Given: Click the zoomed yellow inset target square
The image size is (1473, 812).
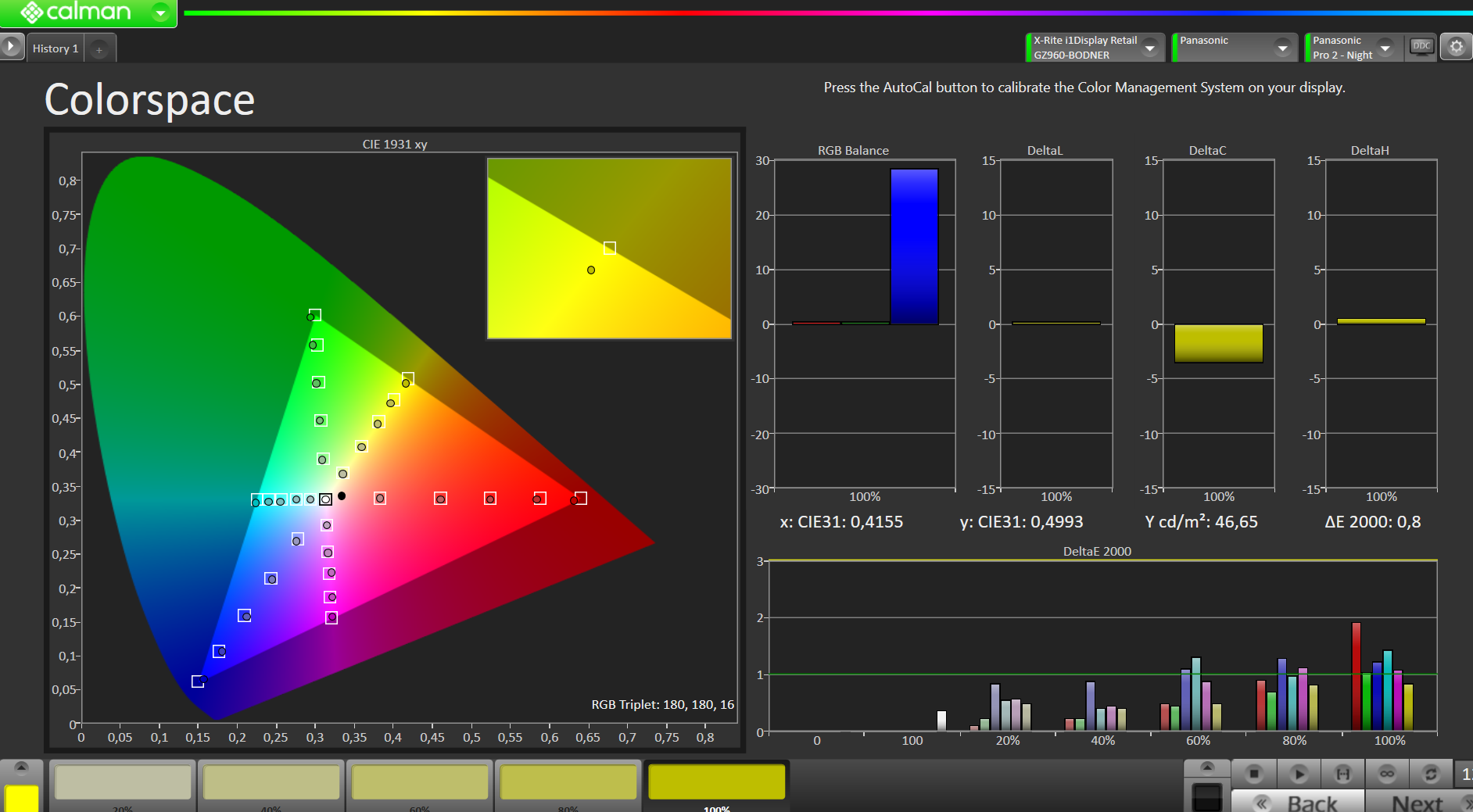Looking at the screenshot, I should 610,248.
